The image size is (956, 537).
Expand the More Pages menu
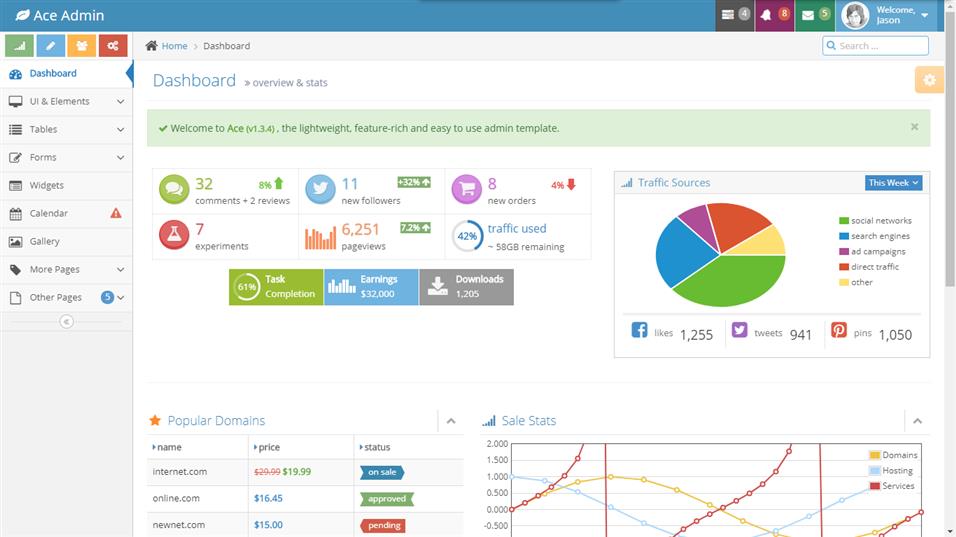tap(66, 269)
